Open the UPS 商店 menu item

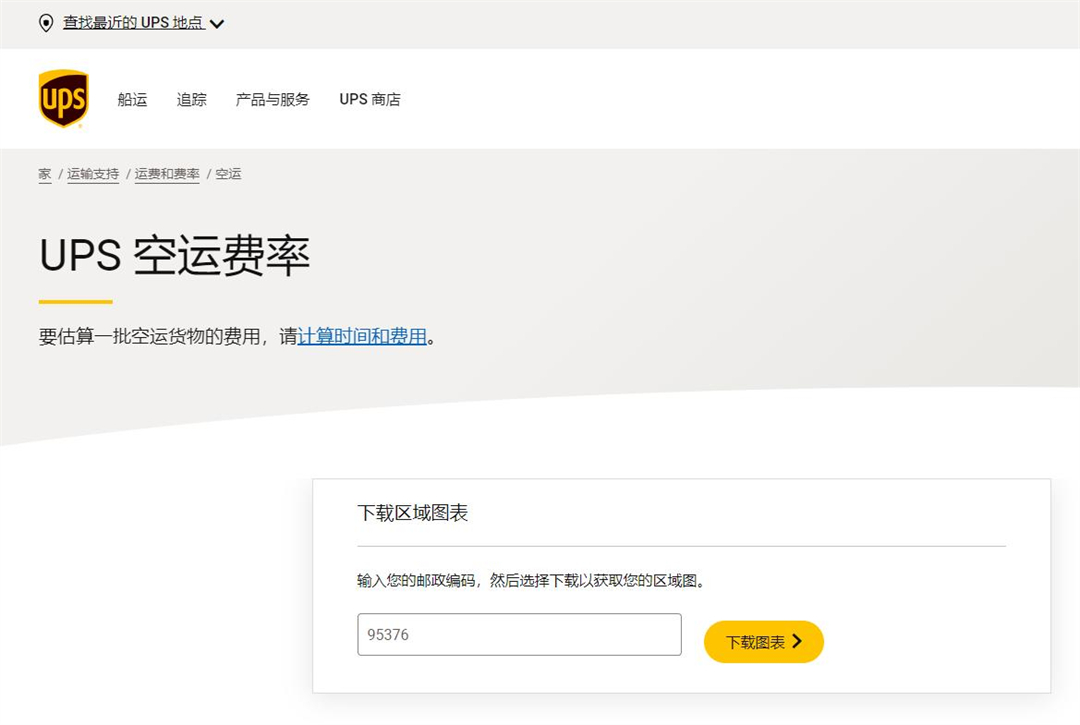coord(370,99)
